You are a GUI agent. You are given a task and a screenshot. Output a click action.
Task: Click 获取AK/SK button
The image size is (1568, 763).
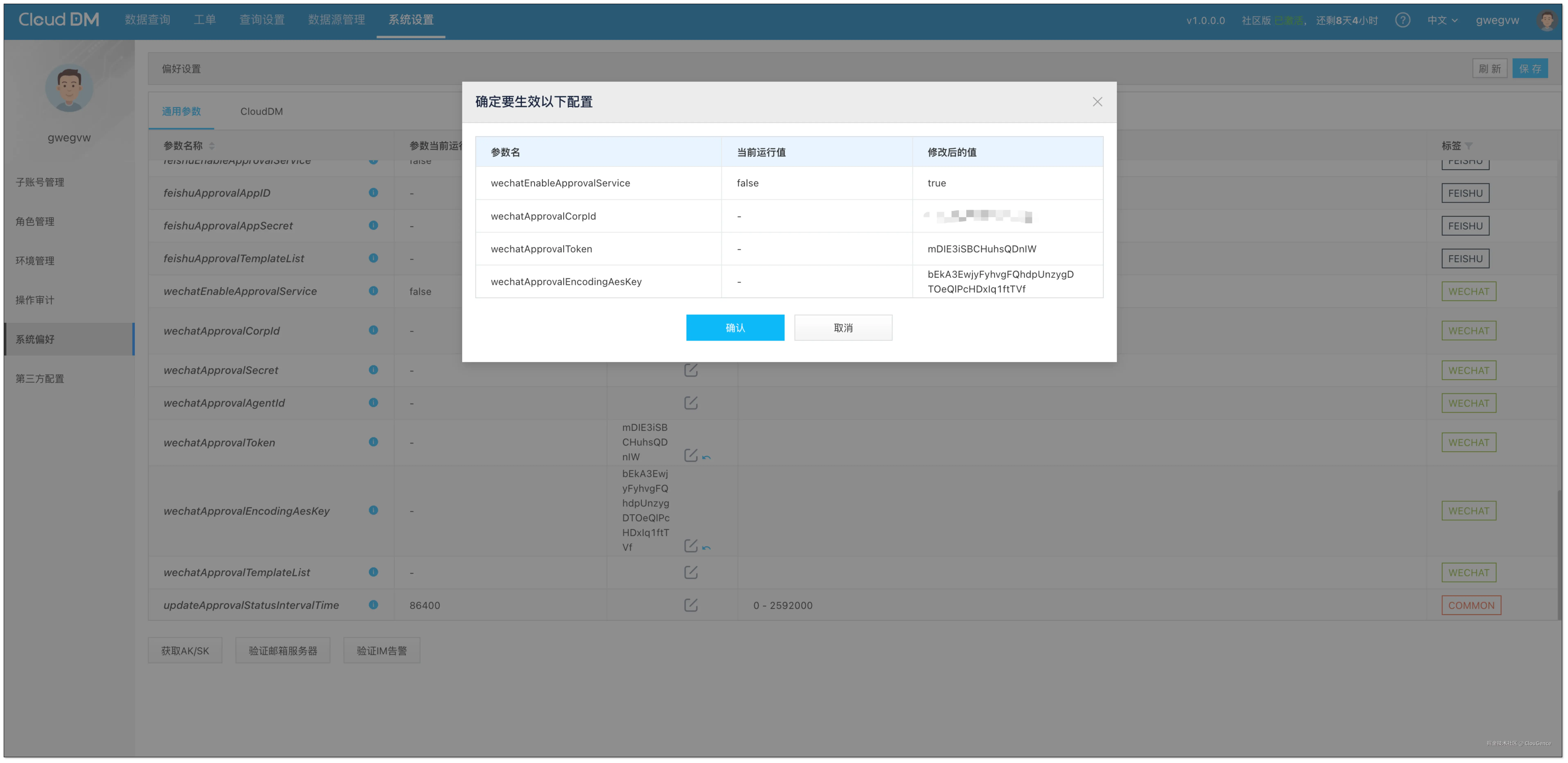[185, 650]
